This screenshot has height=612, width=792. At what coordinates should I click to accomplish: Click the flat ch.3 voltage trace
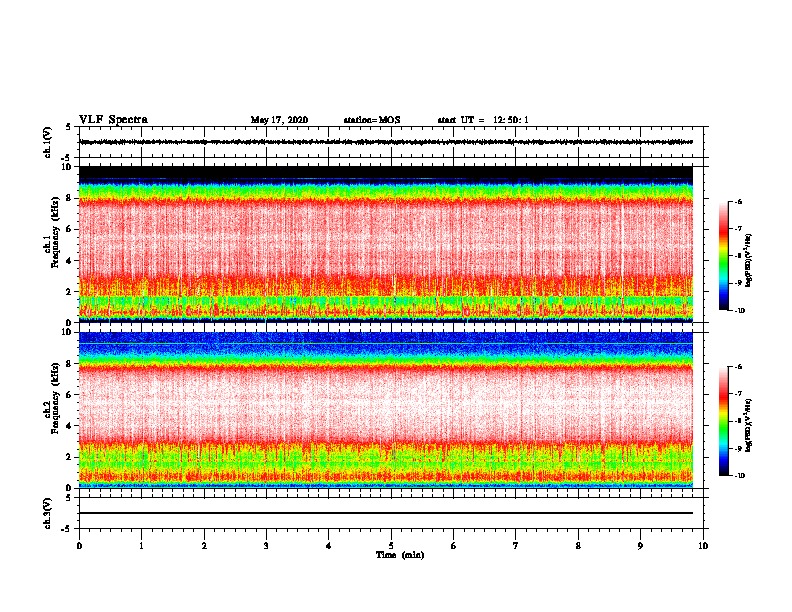pyautogui.click(x=386, y=513)
